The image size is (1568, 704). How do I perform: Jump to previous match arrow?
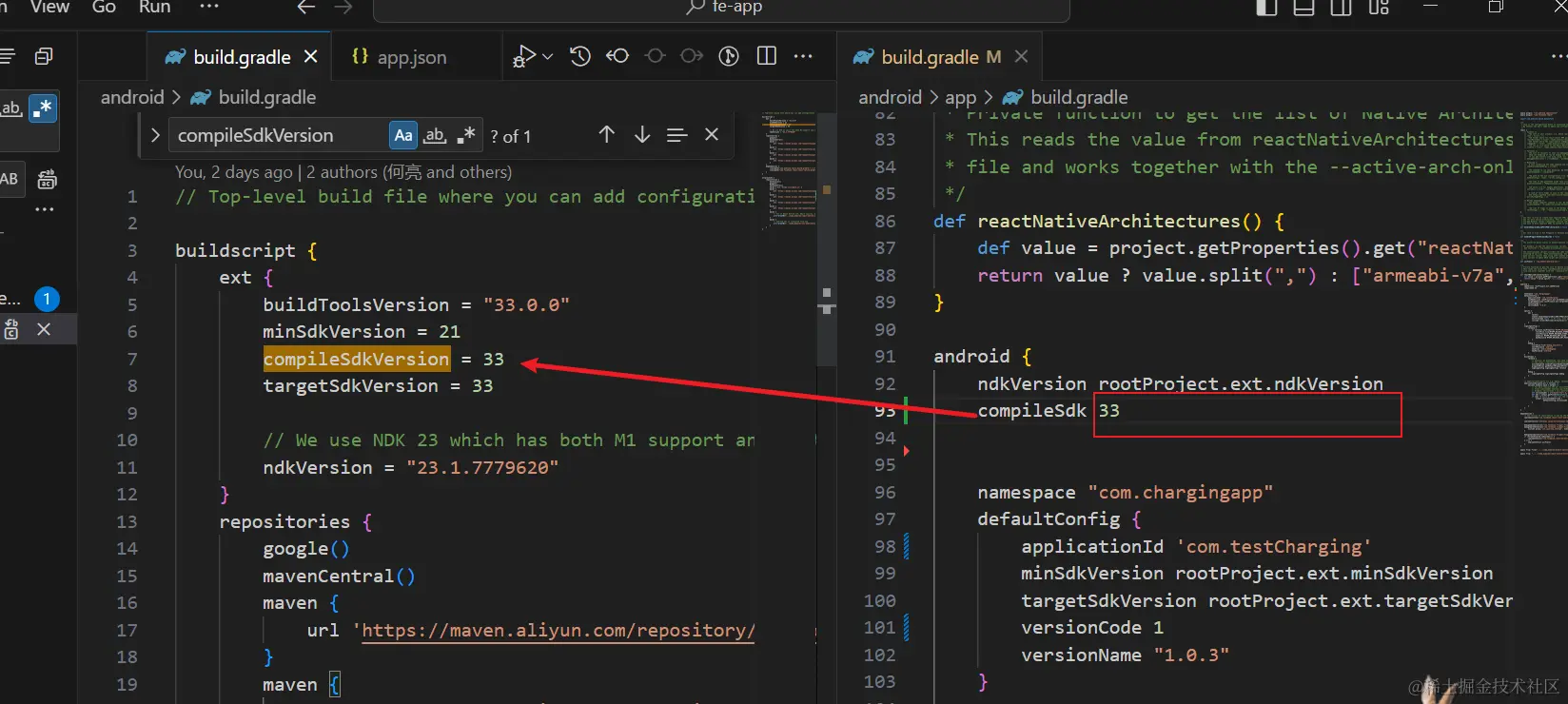(606, 135)
